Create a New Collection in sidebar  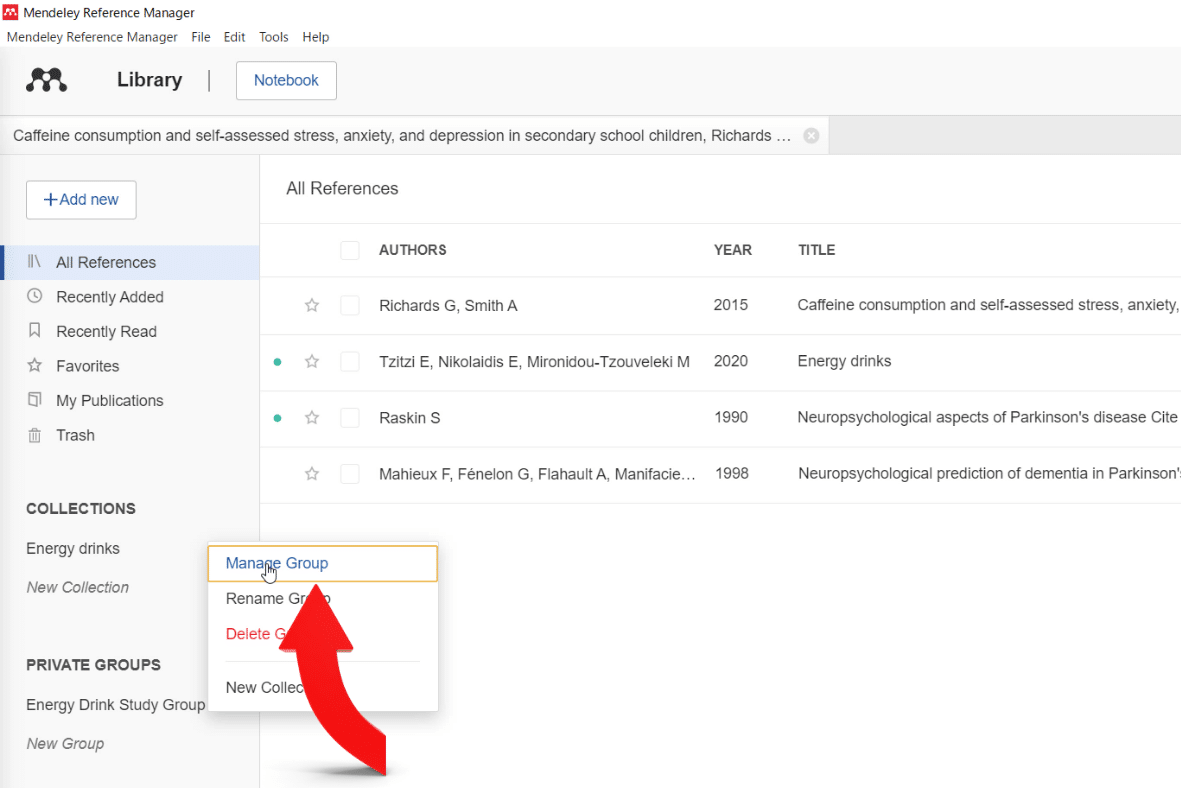(x=78, y=588)
